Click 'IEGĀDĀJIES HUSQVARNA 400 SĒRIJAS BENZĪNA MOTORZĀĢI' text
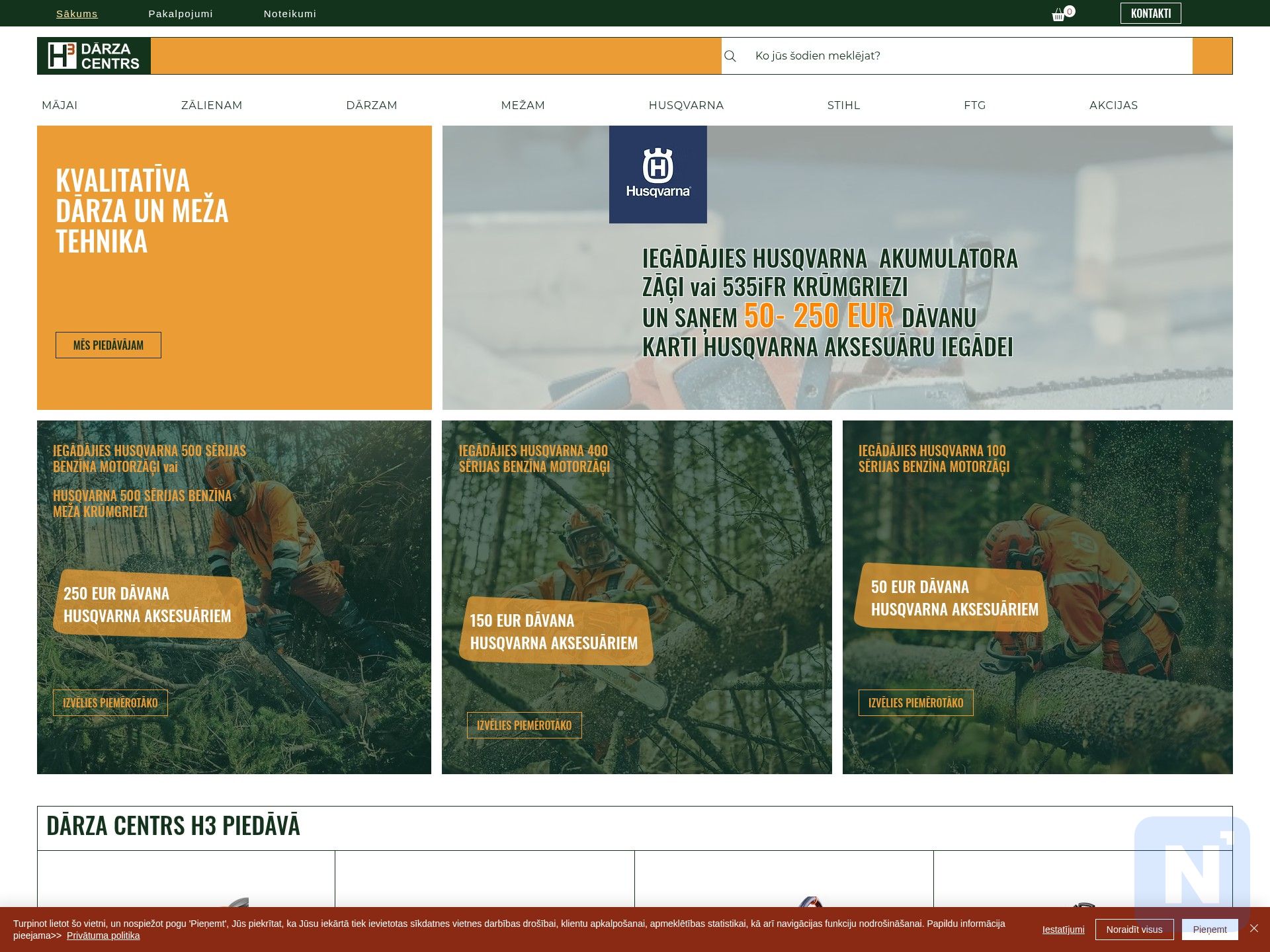The image size is (1270, 952). point(534,459)
